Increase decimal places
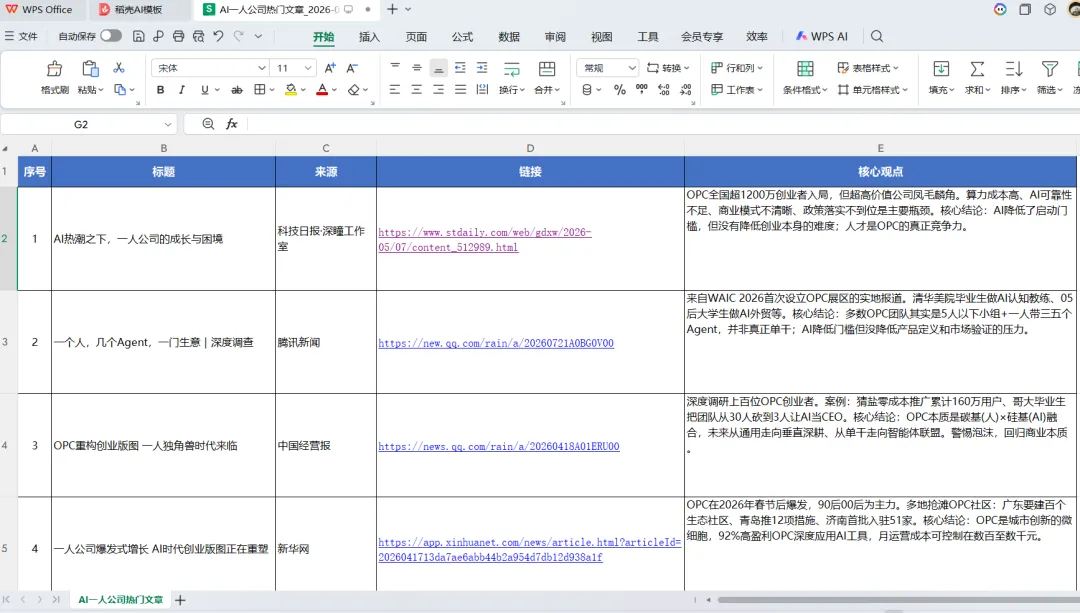Screen dimensions: 1080x613 (x=664, y=90)
